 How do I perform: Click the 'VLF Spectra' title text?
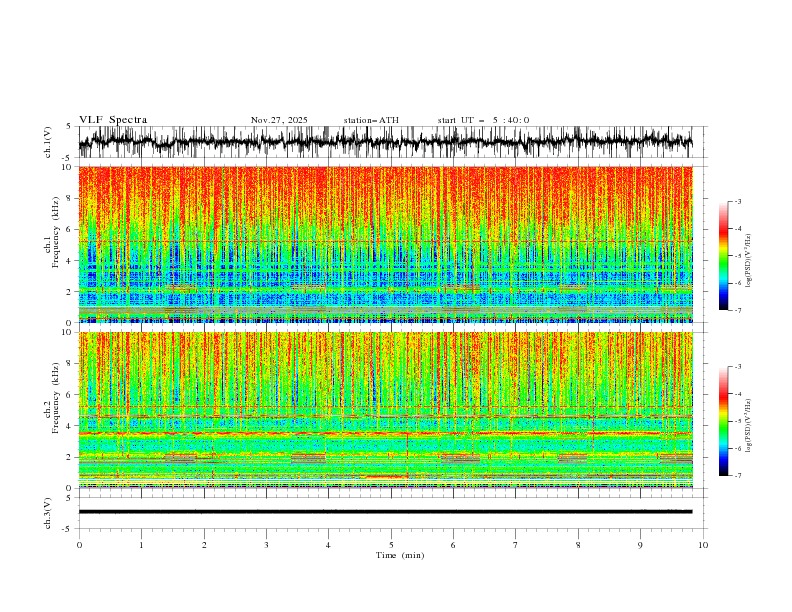[113, 120]
